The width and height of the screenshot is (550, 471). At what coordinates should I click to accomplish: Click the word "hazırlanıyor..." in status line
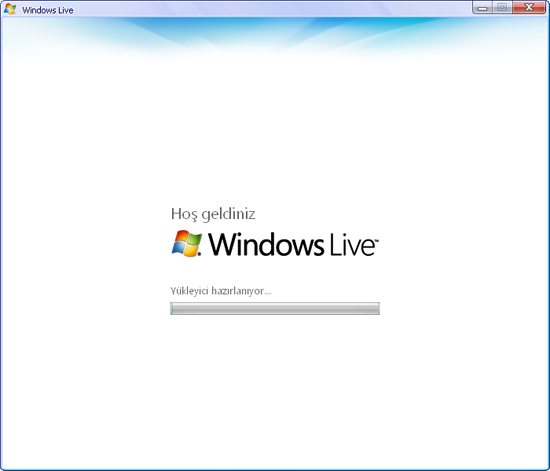pyautogui.click(x=241, y=291)
